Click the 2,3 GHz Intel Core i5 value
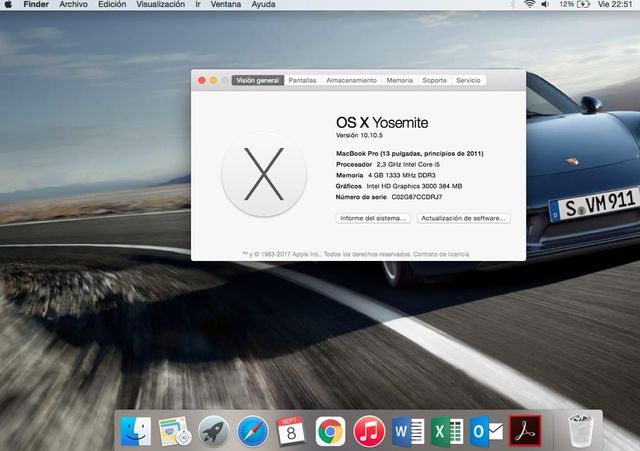 coord(408,164)
